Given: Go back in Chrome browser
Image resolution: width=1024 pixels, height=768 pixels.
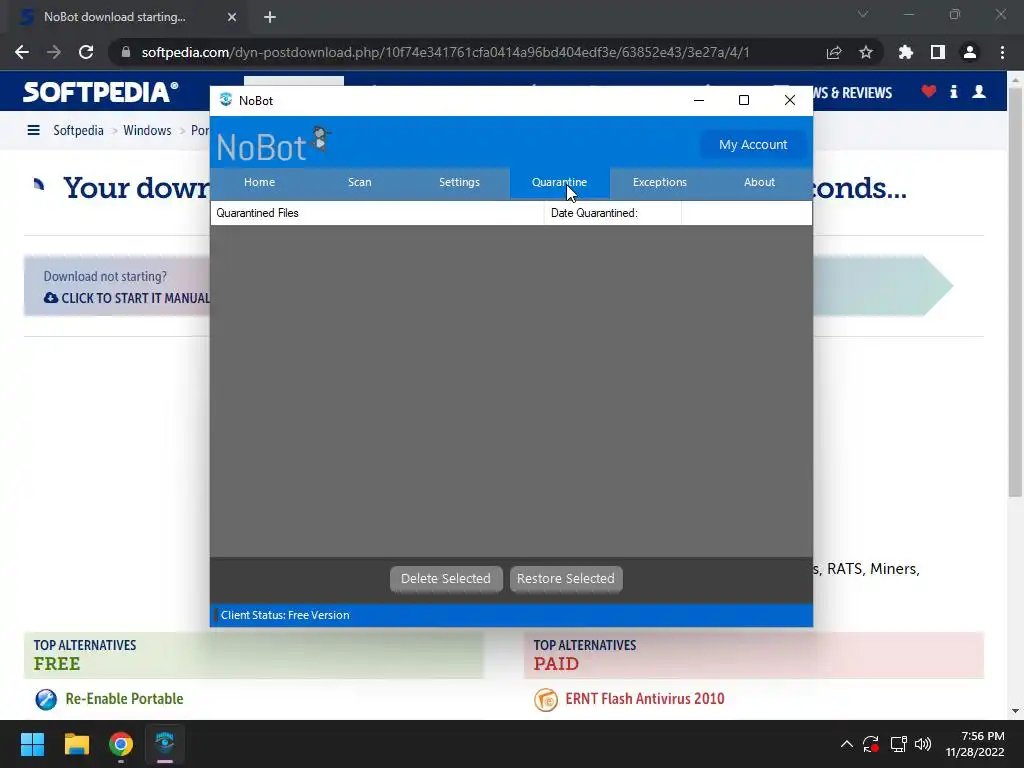Looking at the screenshot, I should pos(22,52).
